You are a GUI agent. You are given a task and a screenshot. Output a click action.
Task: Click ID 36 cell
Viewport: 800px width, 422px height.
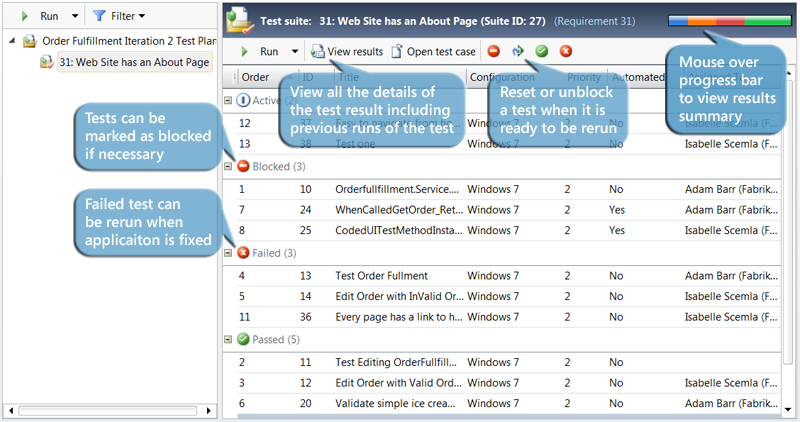coord(306,317)
